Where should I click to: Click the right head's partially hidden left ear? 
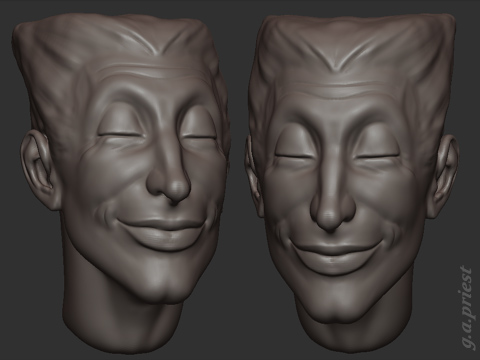point(252,168)
